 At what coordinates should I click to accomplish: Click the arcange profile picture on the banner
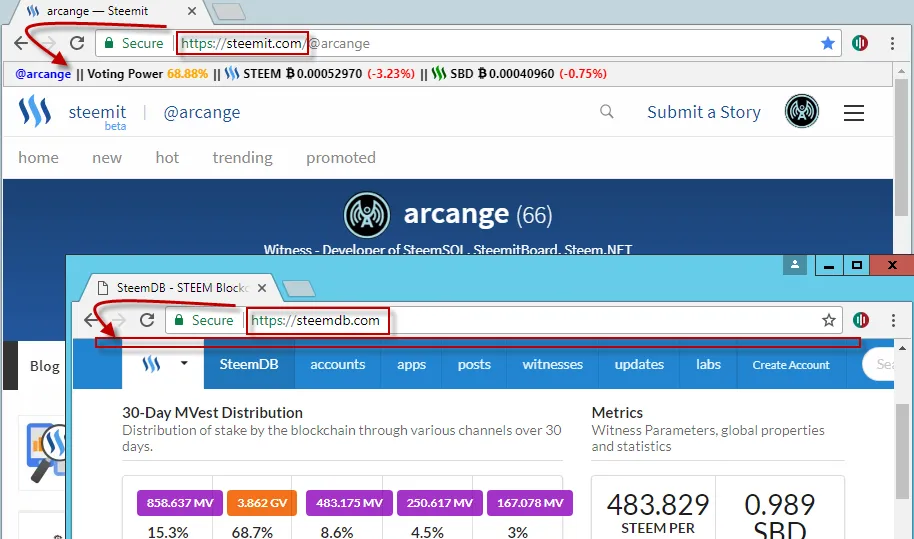point(367,215)
